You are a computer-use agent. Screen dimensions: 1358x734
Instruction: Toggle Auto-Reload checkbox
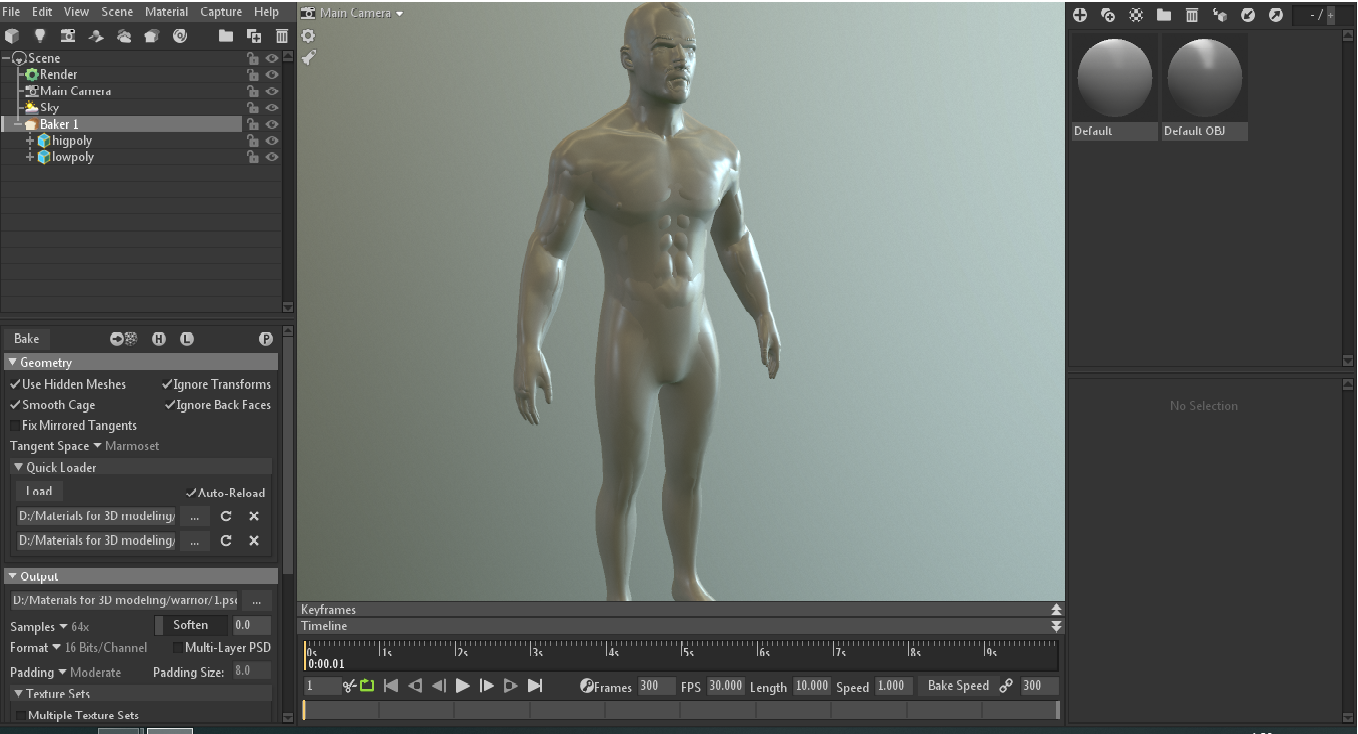pyautogui.click(x=191, y=493)
